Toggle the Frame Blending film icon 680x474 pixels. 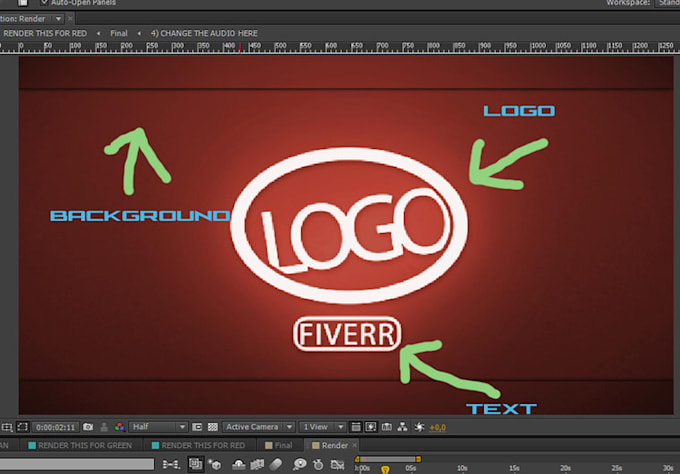(257, 465)
